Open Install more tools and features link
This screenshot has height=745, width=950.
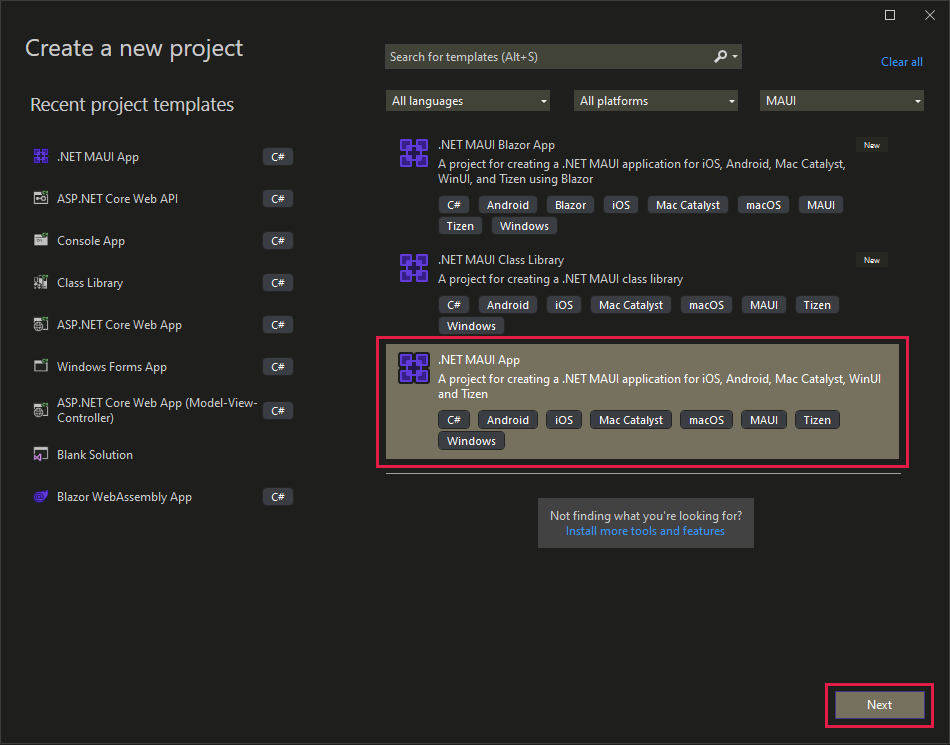(x=645, y=531)
